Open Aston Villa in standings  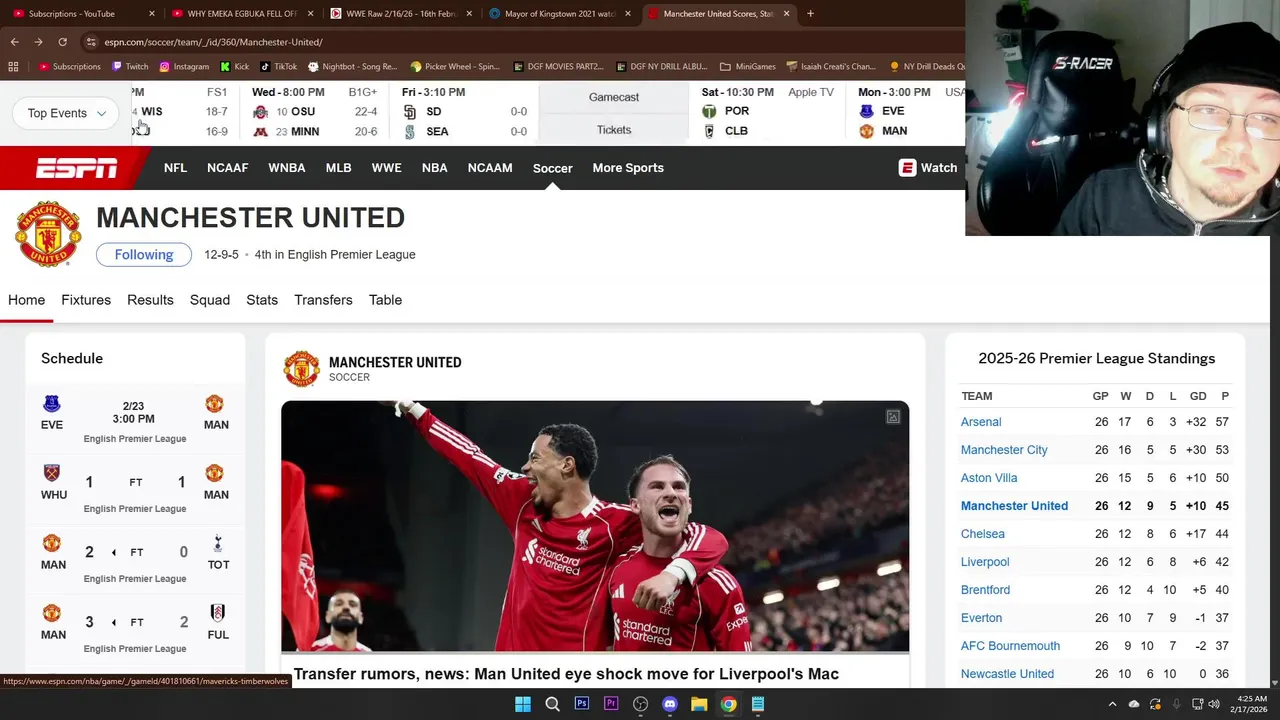[989, 478]
